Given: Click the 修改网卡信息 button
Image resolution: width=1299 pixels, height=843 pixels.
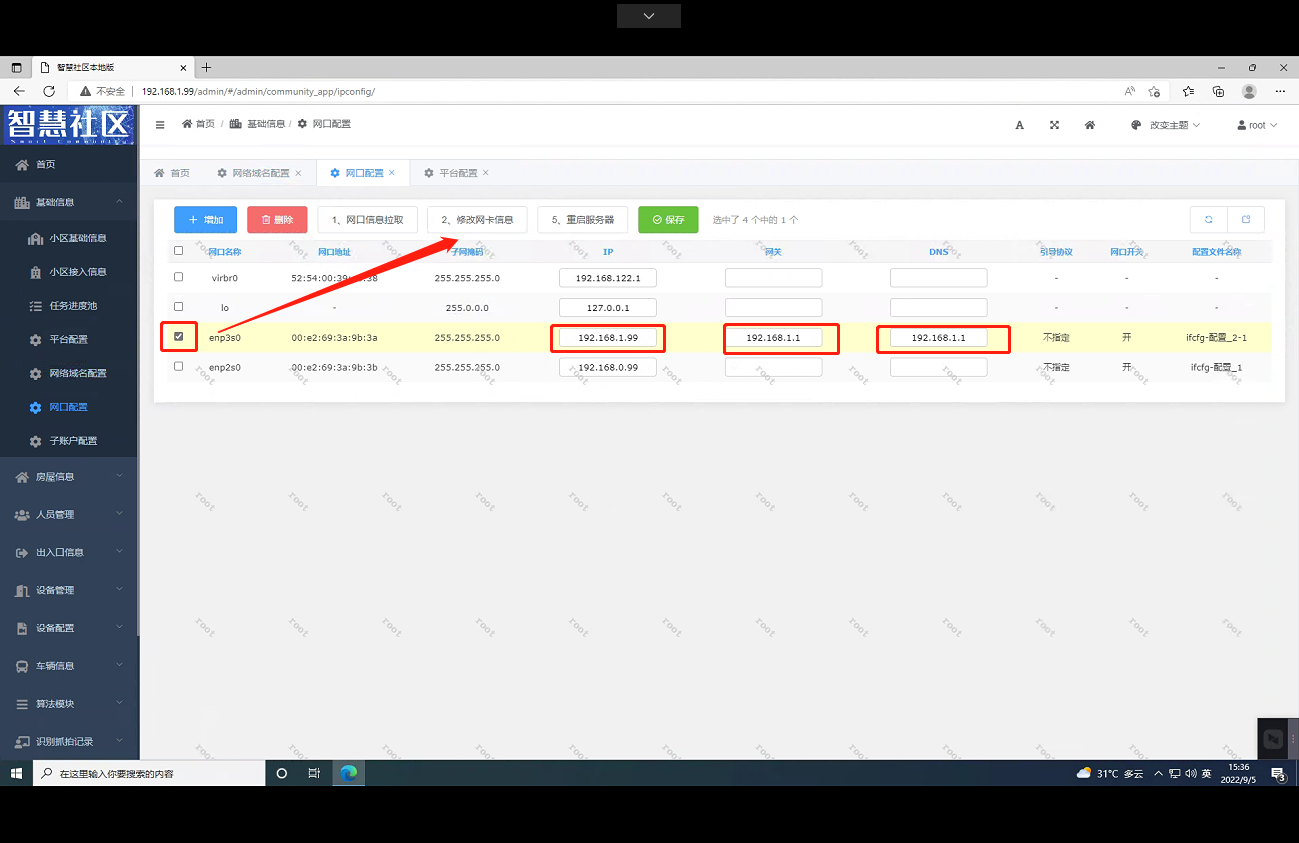Looking at the screenshot, I should click(477, 220).
